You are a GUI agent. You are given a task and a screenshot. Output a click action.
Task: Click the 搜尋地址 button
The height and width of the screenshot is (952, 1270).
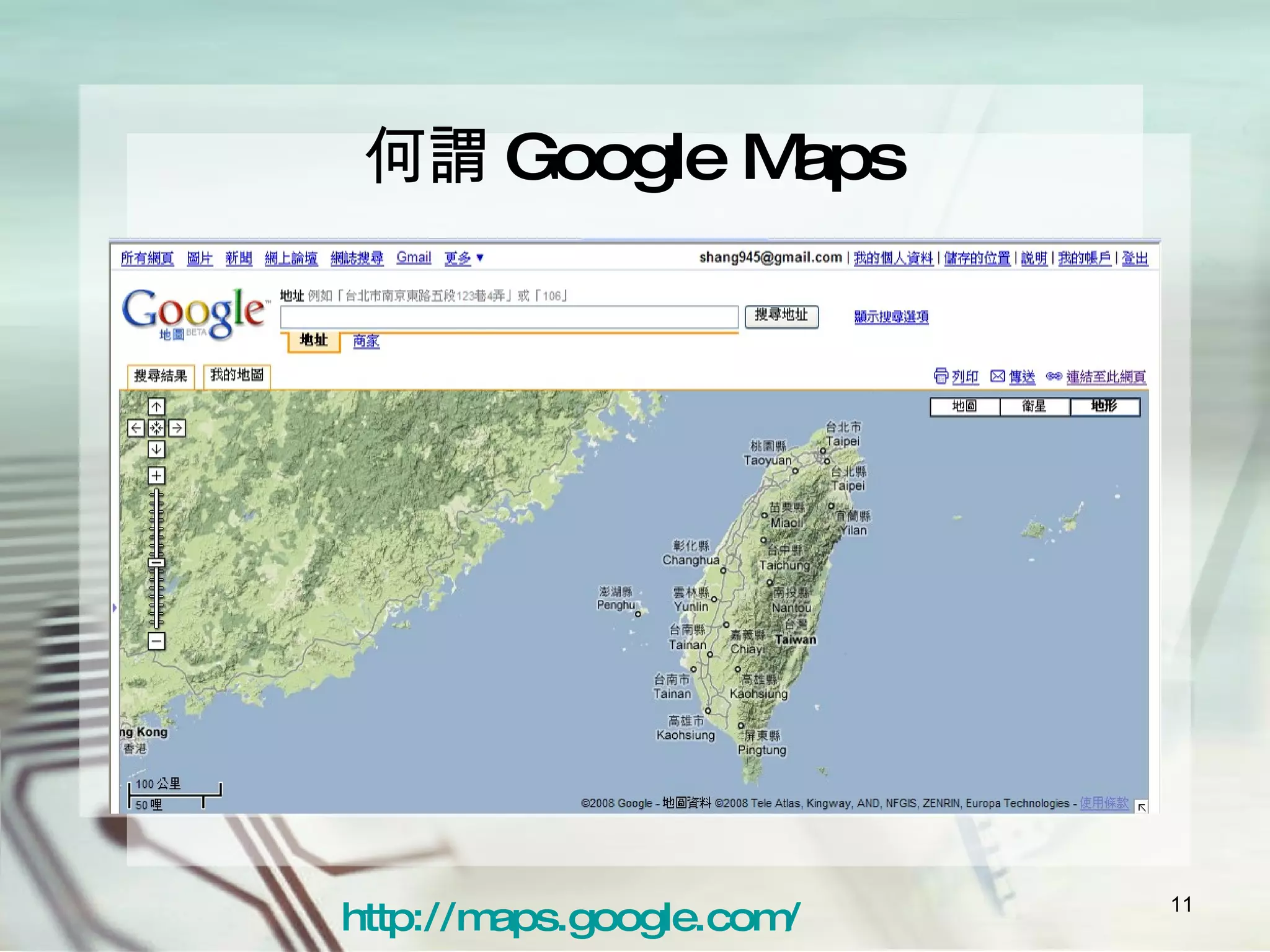781,316
